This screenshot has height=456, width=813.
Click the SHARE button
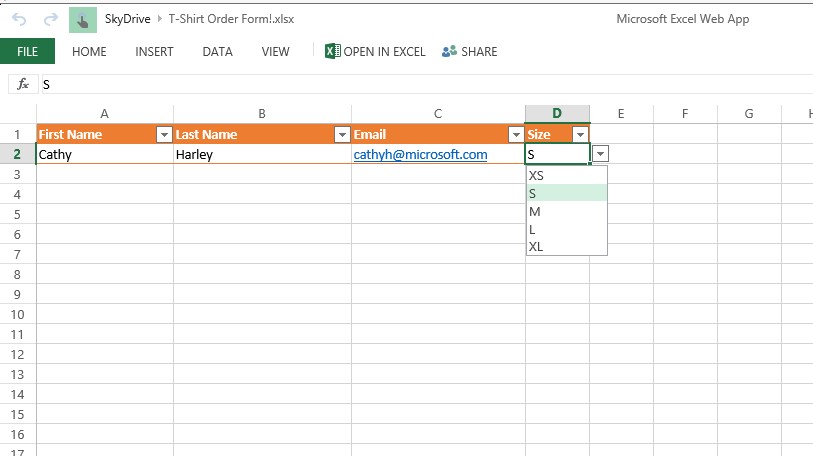[x=469, y=51]
